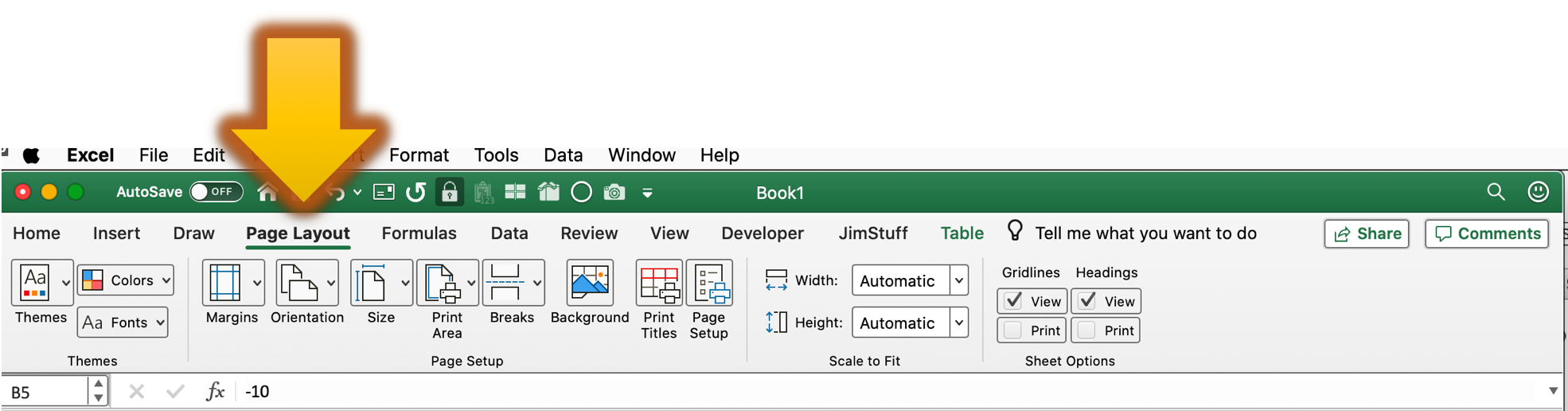Open the Window menu
This screenshot has width=1568, height=411.
pyautogui.click(x=642, y=155)
